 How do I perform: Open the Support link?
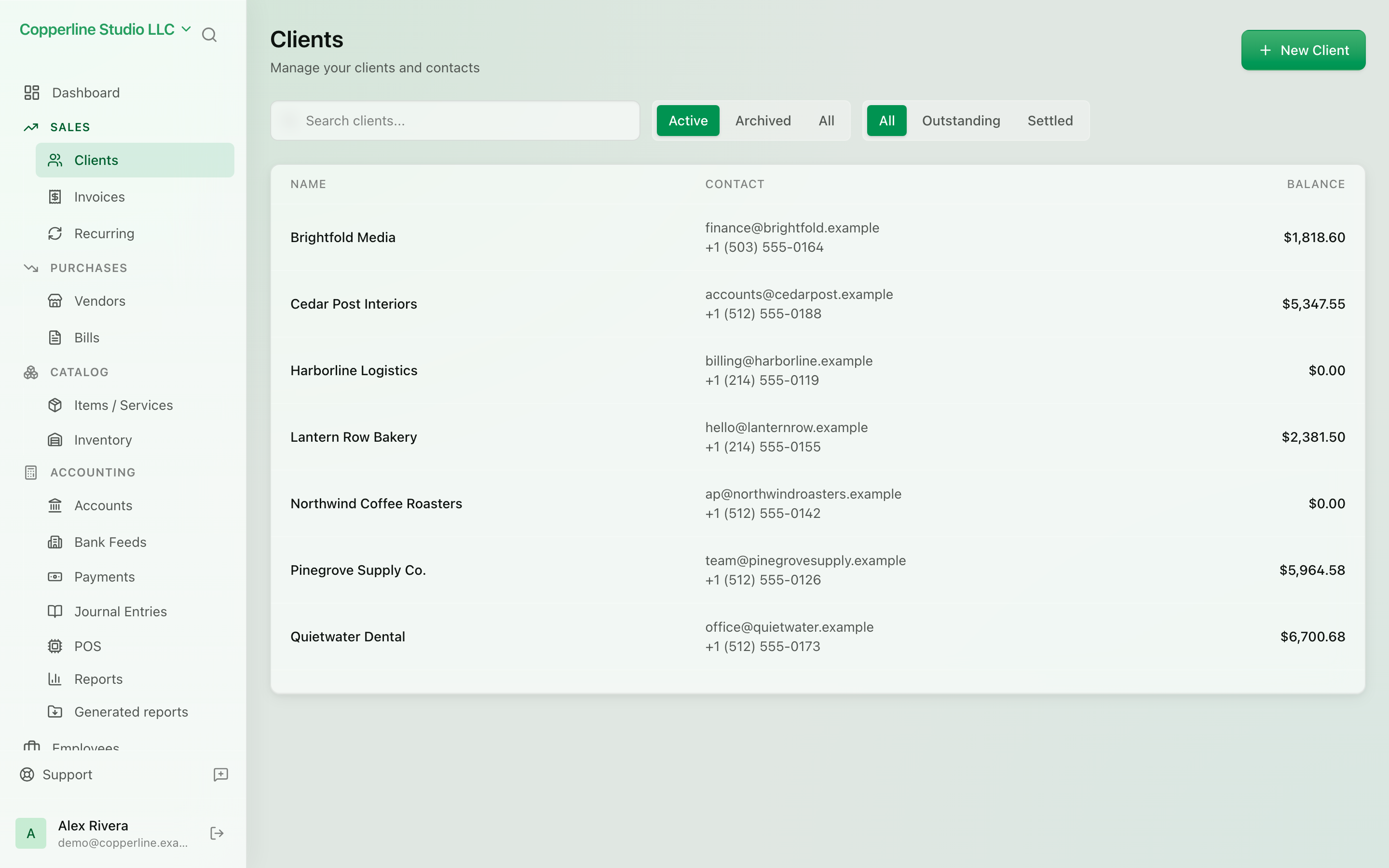pos(56,774)
